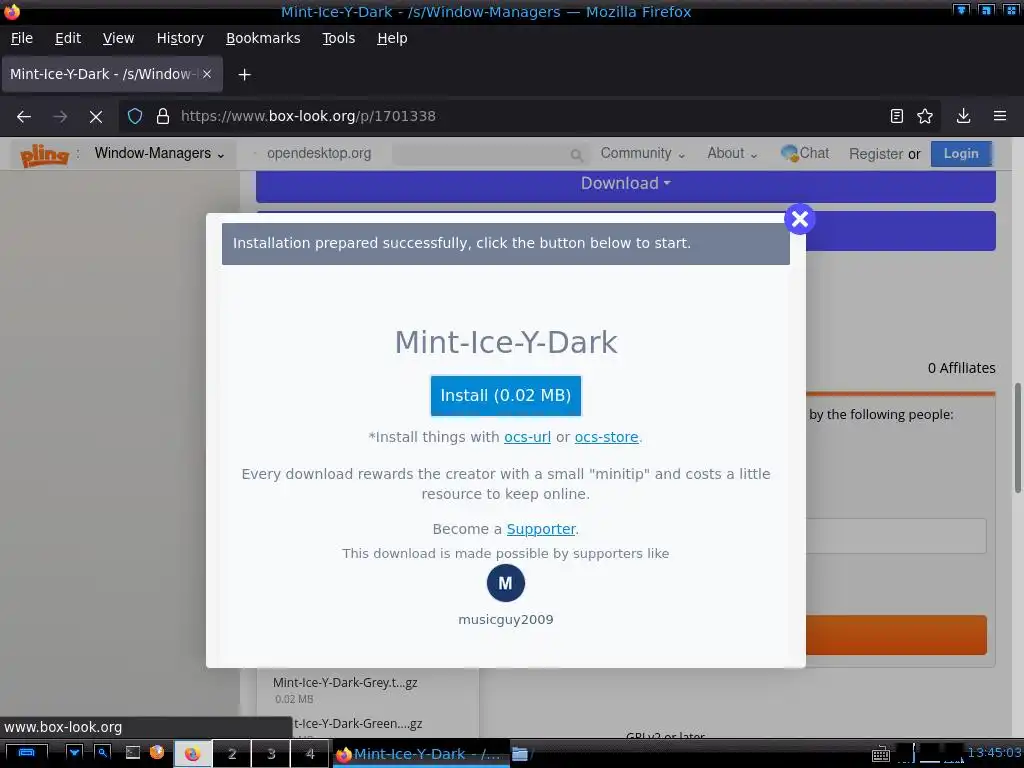The image size is (1024, 768).
Task: Click the Login button
Action: click(x=961, y=154)
